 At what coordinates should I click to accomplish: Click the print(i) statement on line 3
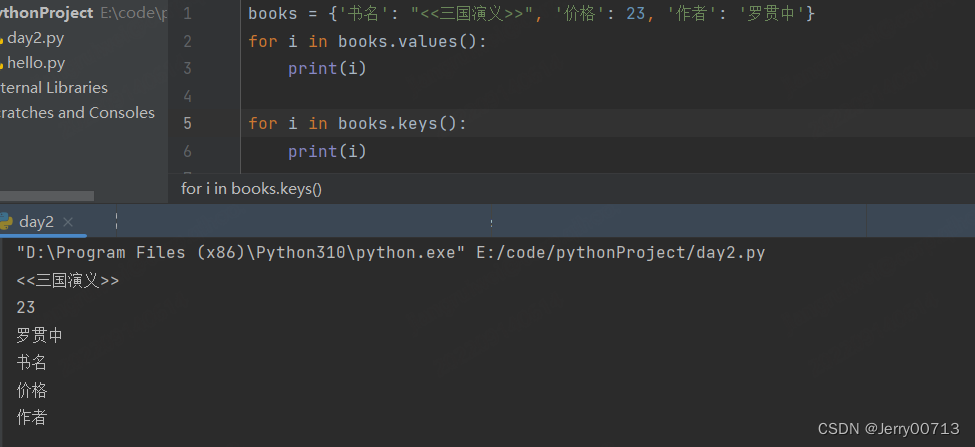[x=328, y=68]
